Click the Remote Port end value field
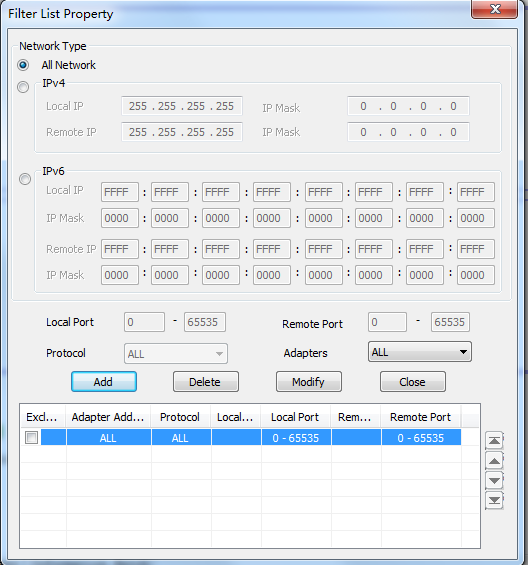528x565 pixels. [x=450, y=322]
